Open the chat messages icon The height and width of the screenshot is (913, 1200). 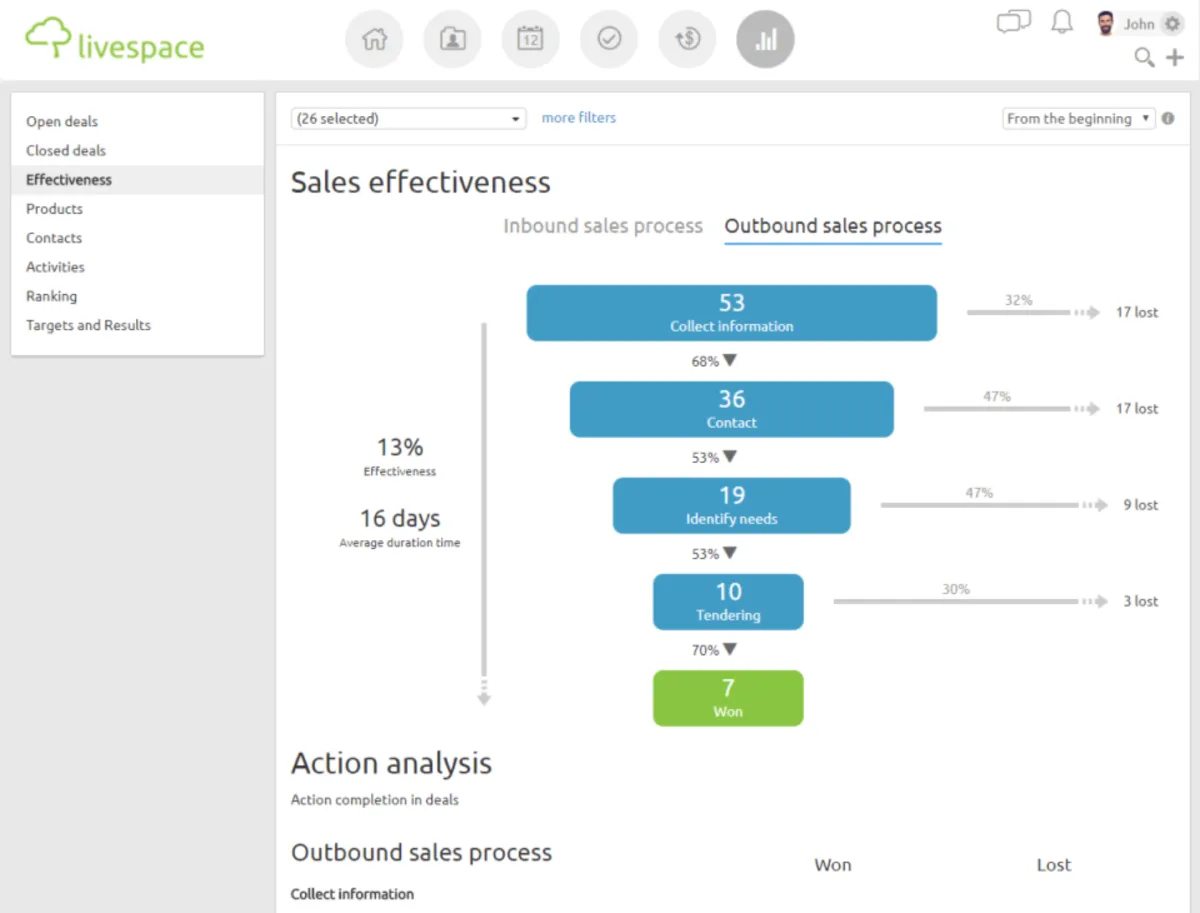pos(1013,22)
